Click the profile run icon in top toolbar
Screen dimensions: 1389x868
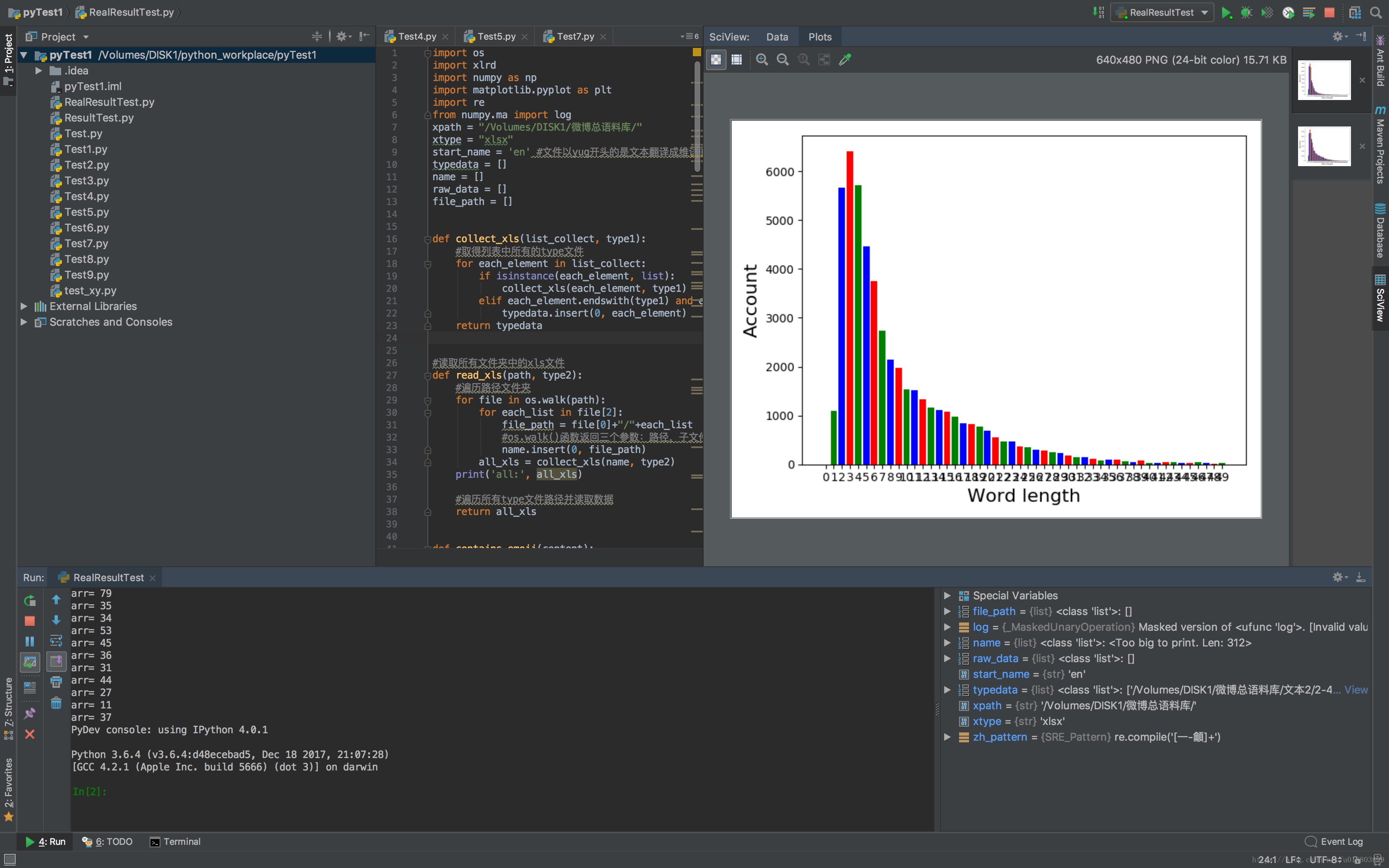point(1288,13)
